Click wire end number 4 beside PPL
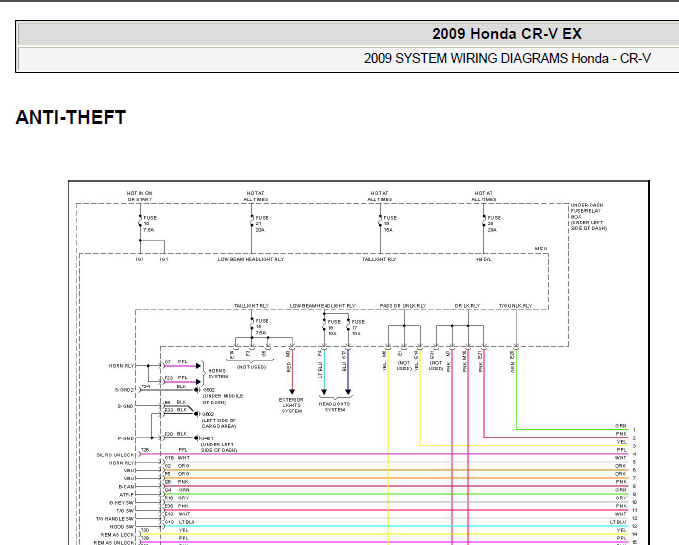This screenshot has width=679, height=545. (x=634, y=454)
